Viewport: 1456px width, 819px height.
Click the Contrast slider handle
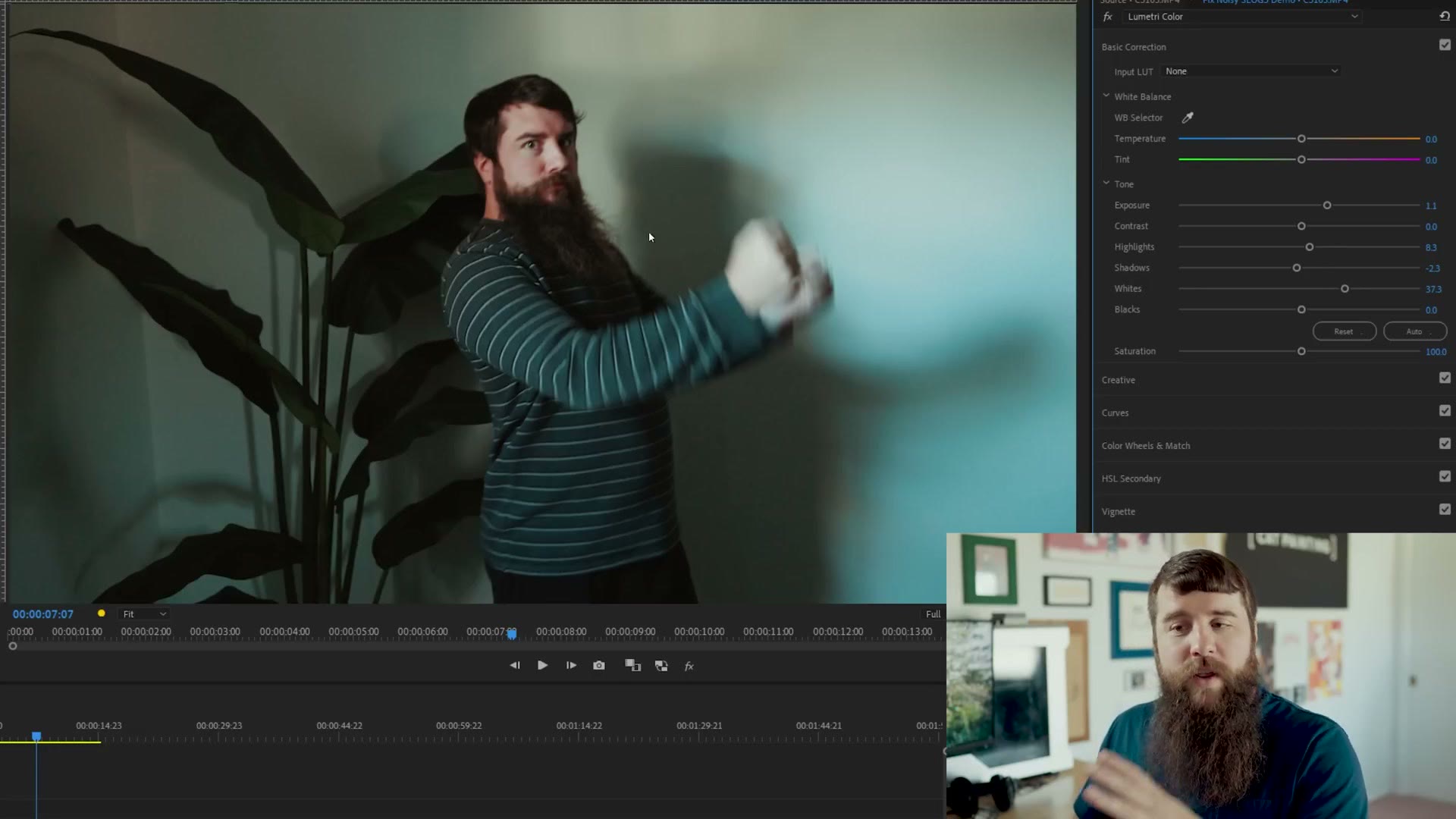(x=1301, y=226)
